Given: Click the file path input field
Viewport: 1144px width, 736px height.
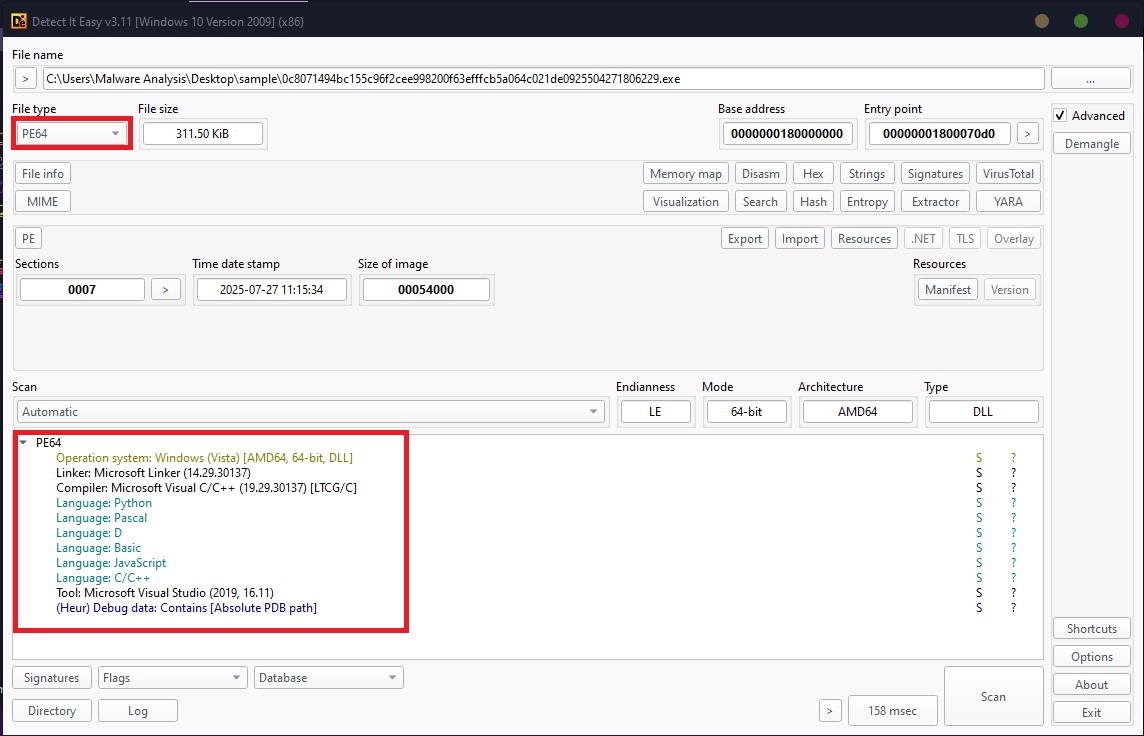Looking at the screenshot, I should pos(544,79).
